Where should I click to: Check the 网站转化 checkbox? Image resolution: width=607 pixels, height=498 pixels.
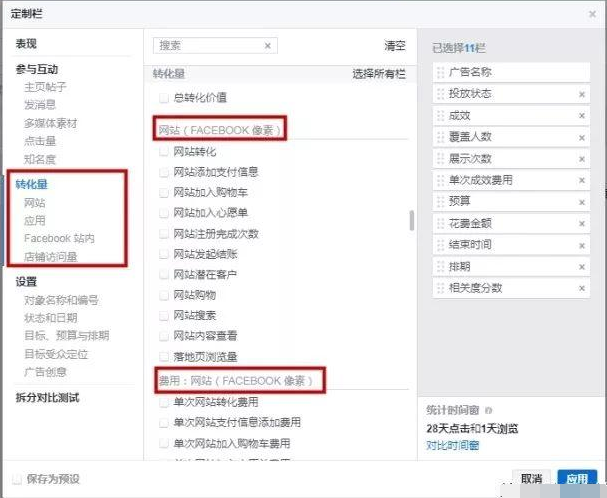[x=165, y=152]
